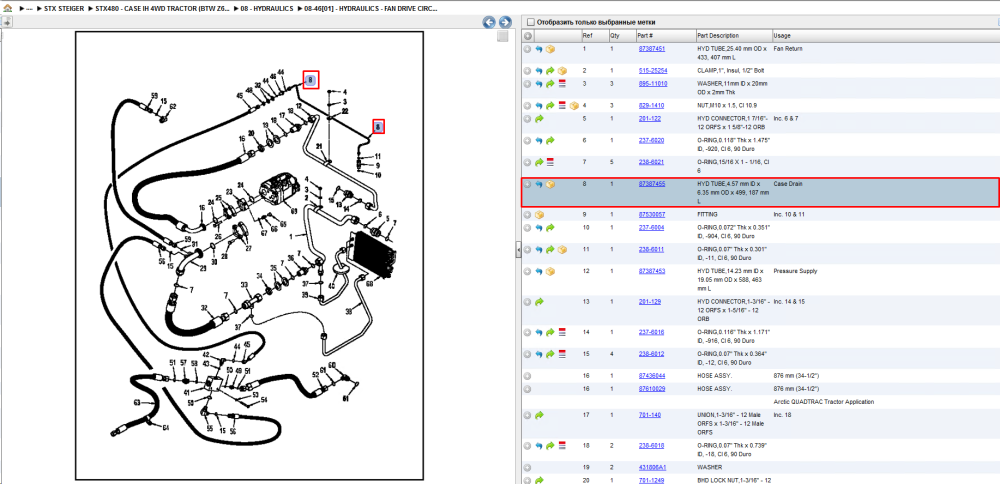Expand the arrow before STX STEIGER breadcrumb
The image size is (1000, 484).
(x=39, y=9)
